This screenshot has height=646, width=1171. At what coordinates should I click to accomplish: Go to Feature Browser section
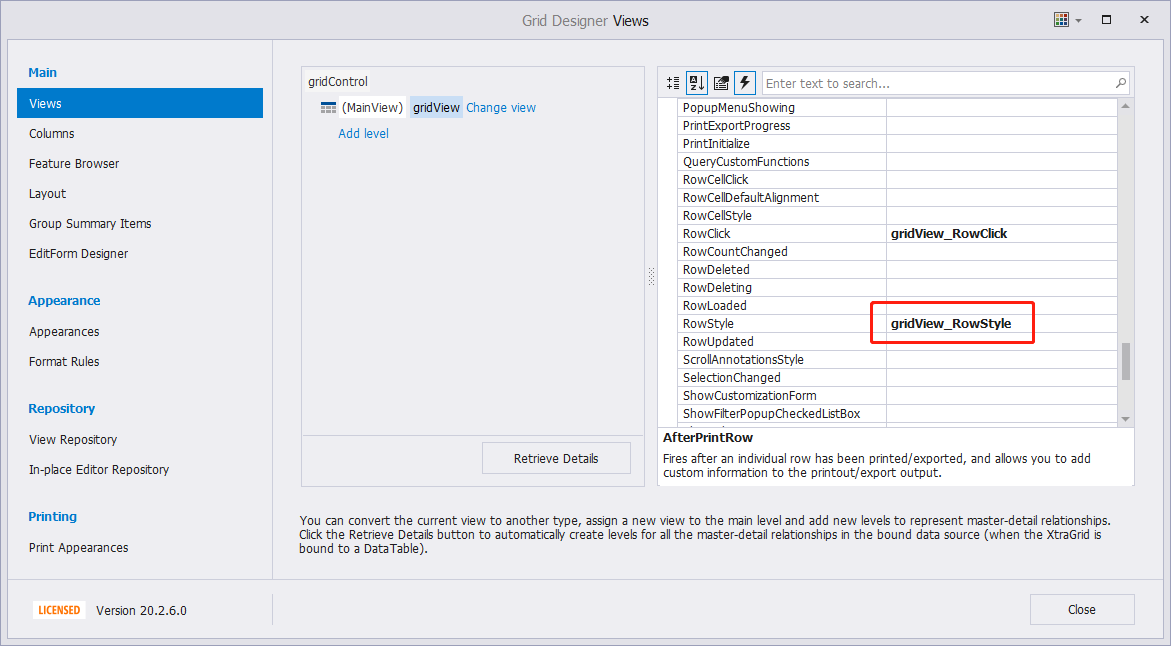[x=74, y=164]
